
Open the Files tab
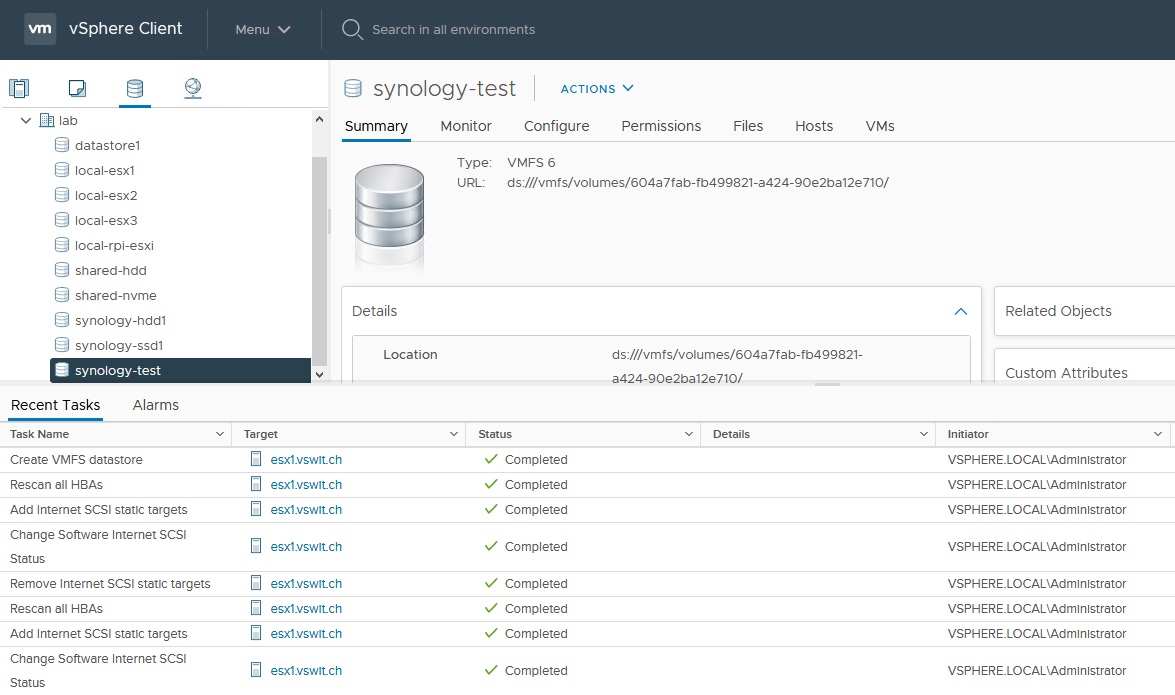(x=747, y=126)
